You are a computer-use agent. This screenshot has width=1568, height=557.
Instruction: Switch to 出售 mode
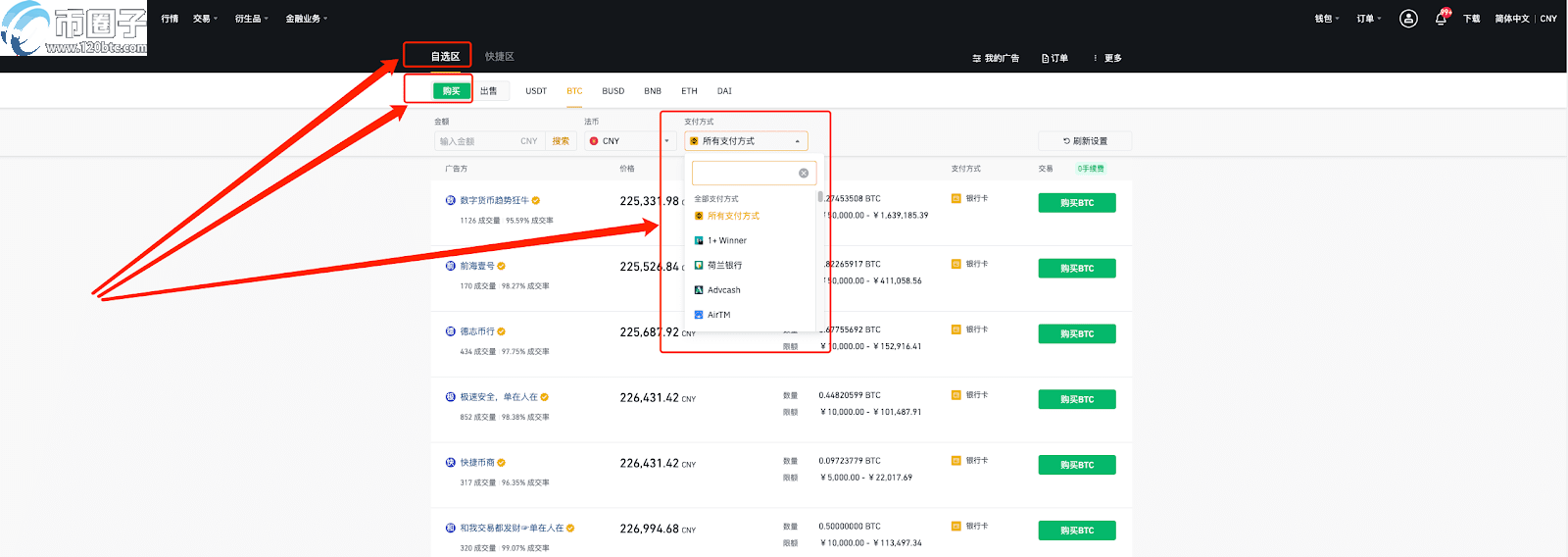coord(489,91)
